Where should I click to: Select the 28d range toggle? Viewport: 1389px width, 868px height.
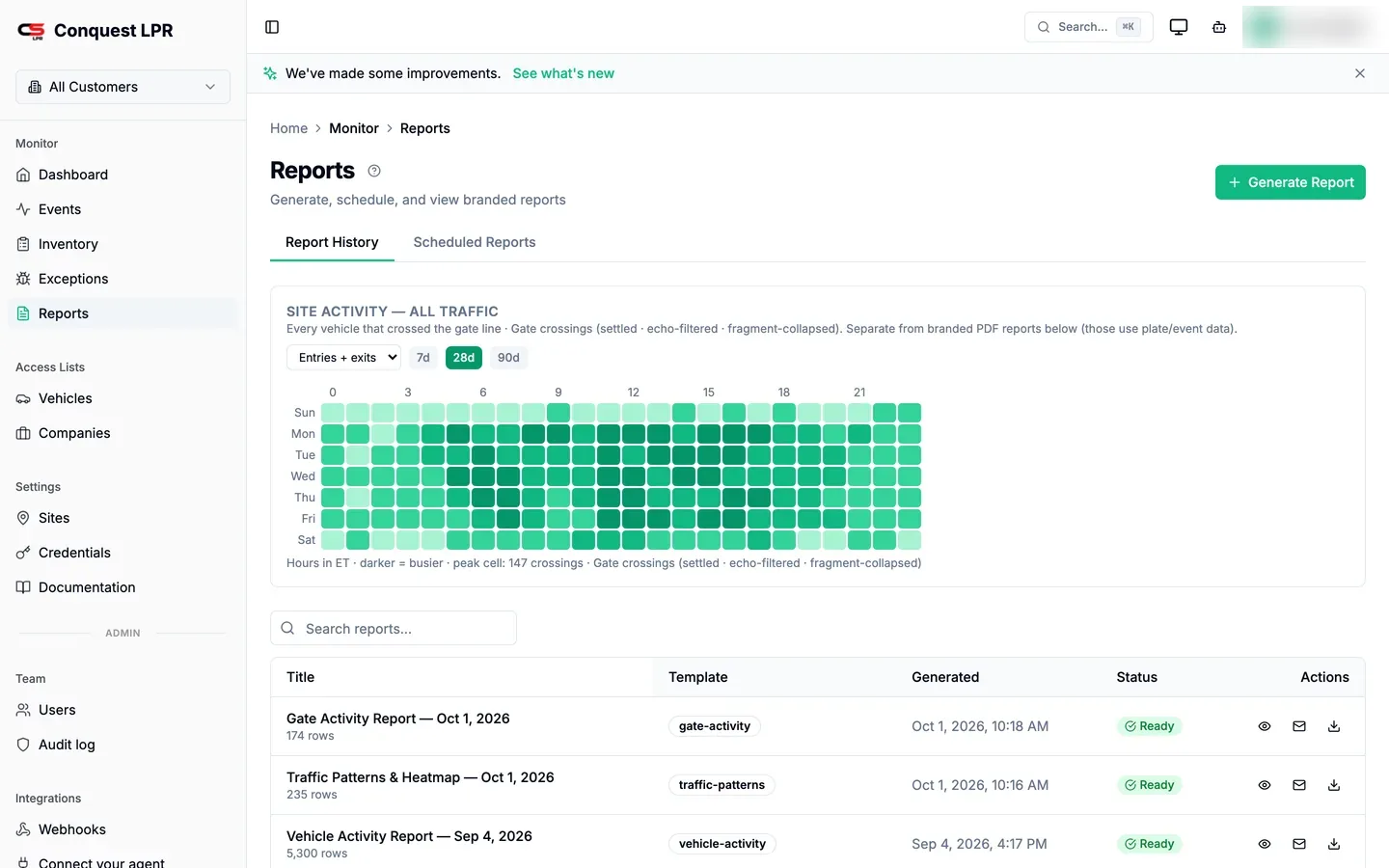click(464, 358)
